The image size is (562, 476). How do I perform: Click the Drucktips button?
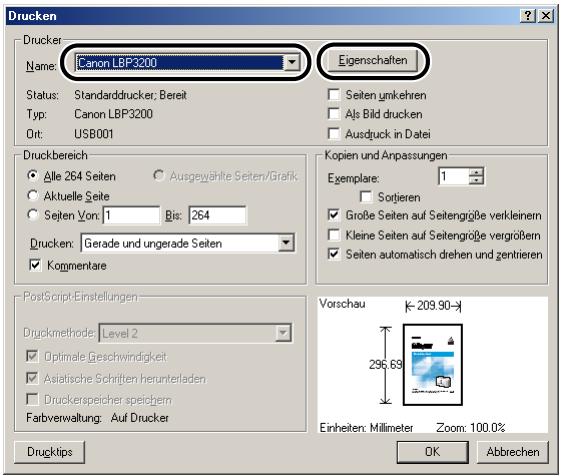49,452
